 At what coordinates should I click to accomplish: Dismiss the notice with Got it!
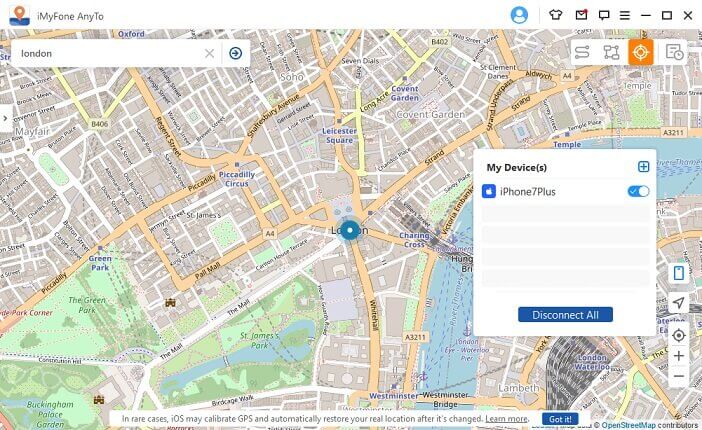coord(560,419)
